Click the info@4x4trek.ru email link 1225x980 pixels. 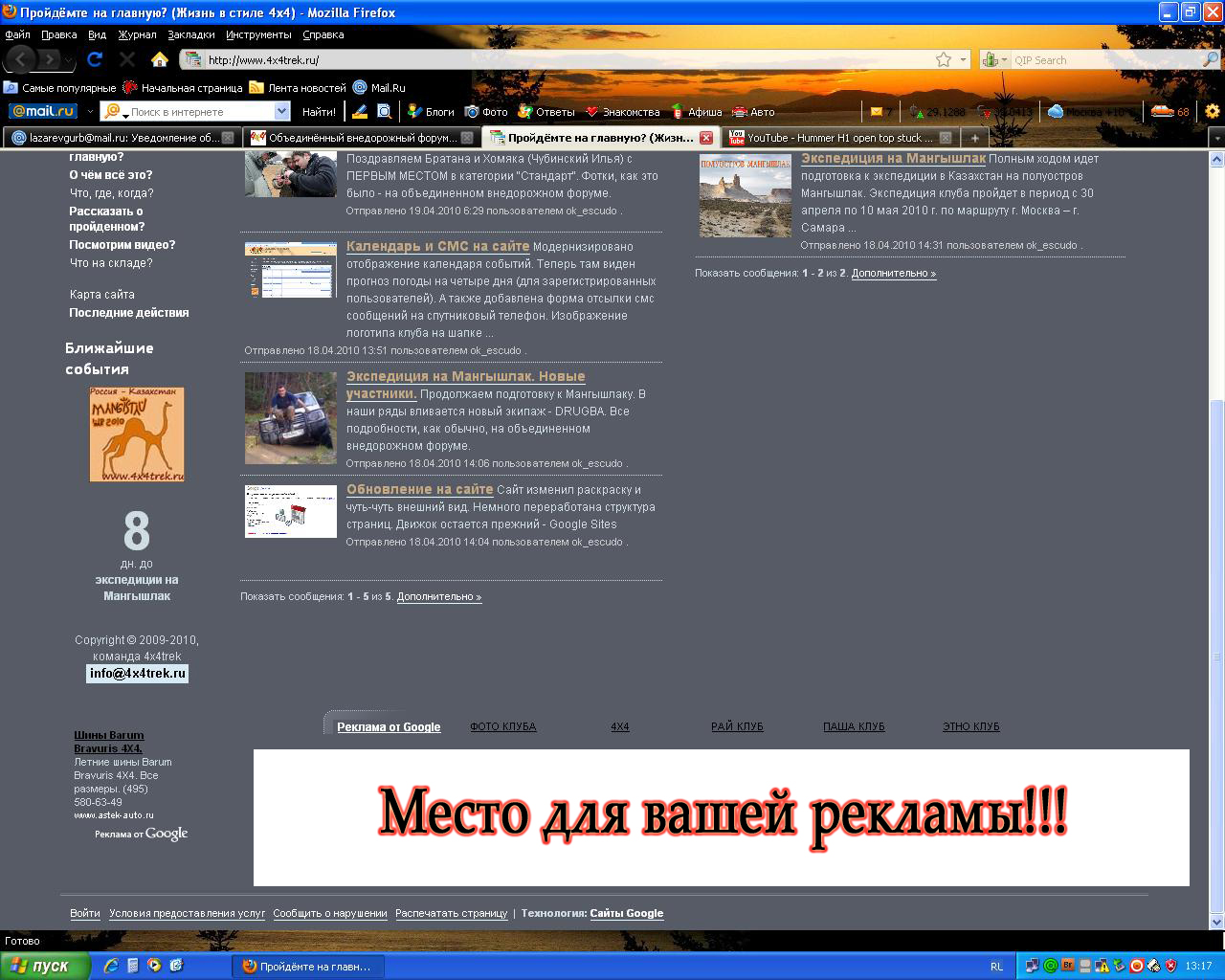point(137,673)
